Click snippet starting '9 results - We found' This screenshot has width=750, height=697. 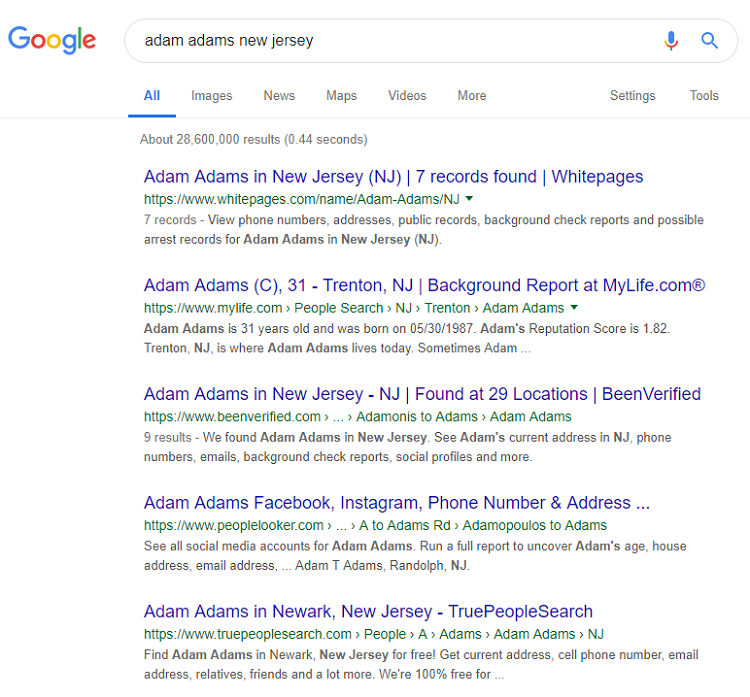pos(408,447)
